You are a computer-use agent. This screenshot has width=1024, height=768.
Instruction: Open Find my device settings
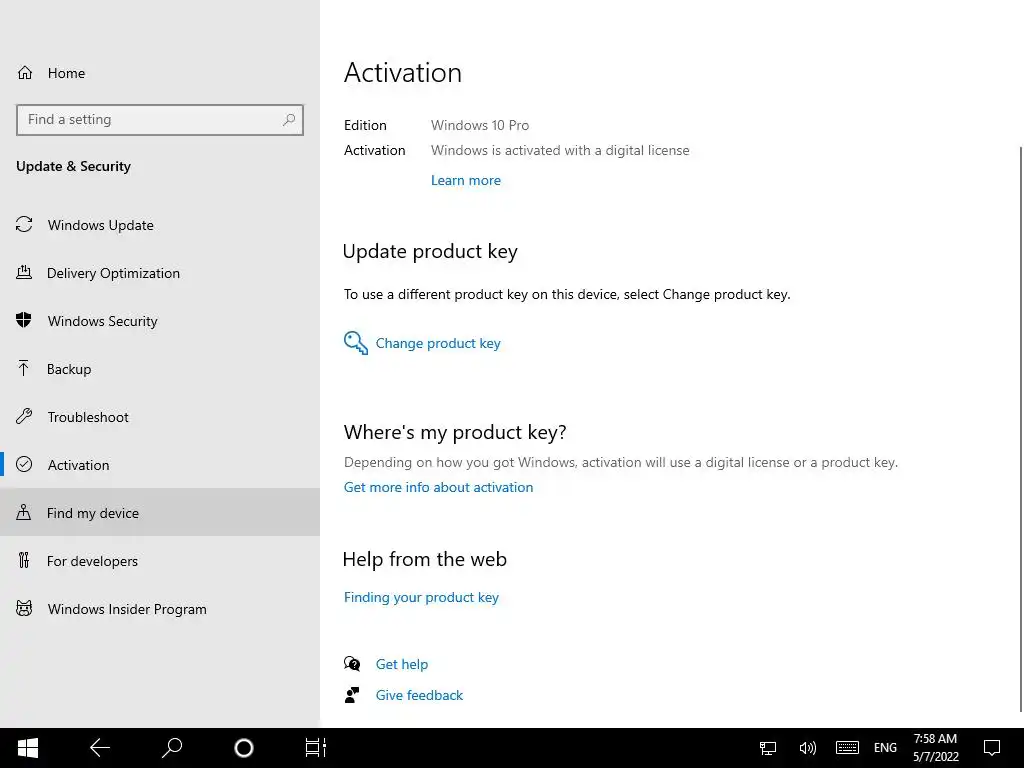point(160,513)
